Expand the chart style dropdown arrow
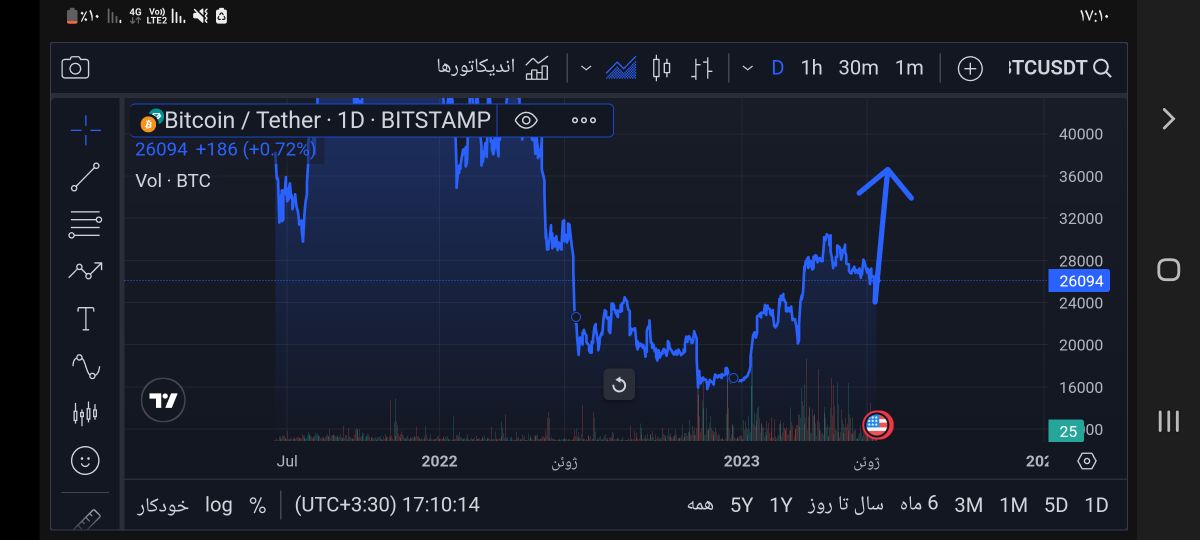Screen dimensions: 1200x540 coord(586,68)
